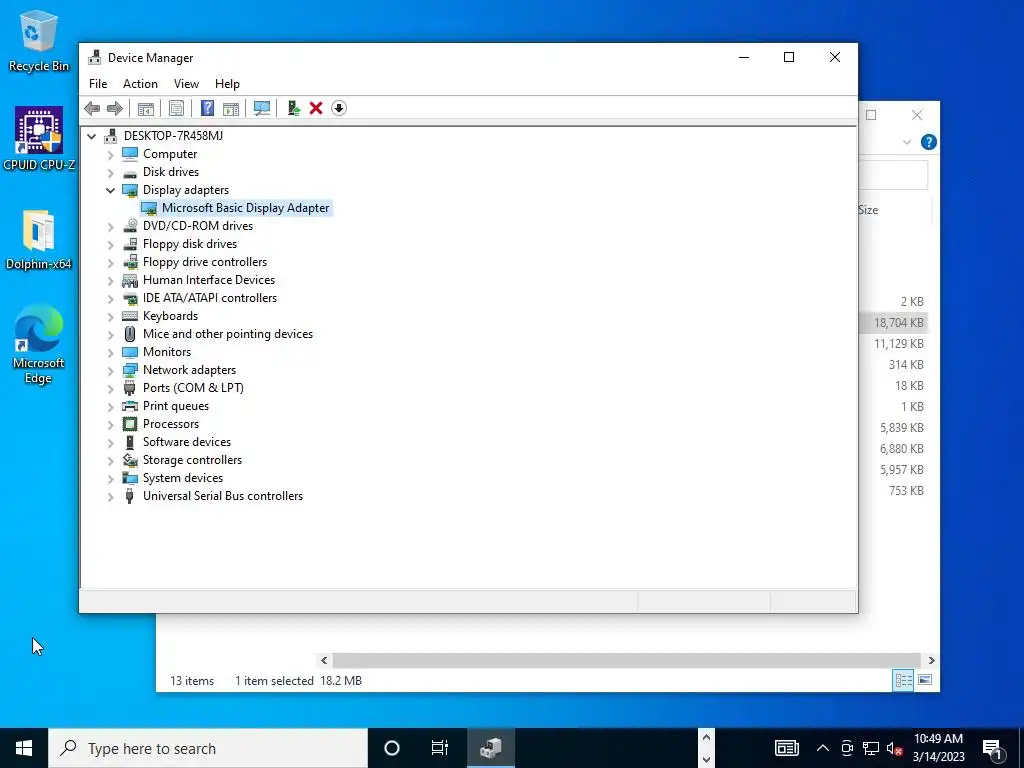Click scroll-right arrow in background window
This screenshot has height=768, width=1024.
(x=931, y=660)
